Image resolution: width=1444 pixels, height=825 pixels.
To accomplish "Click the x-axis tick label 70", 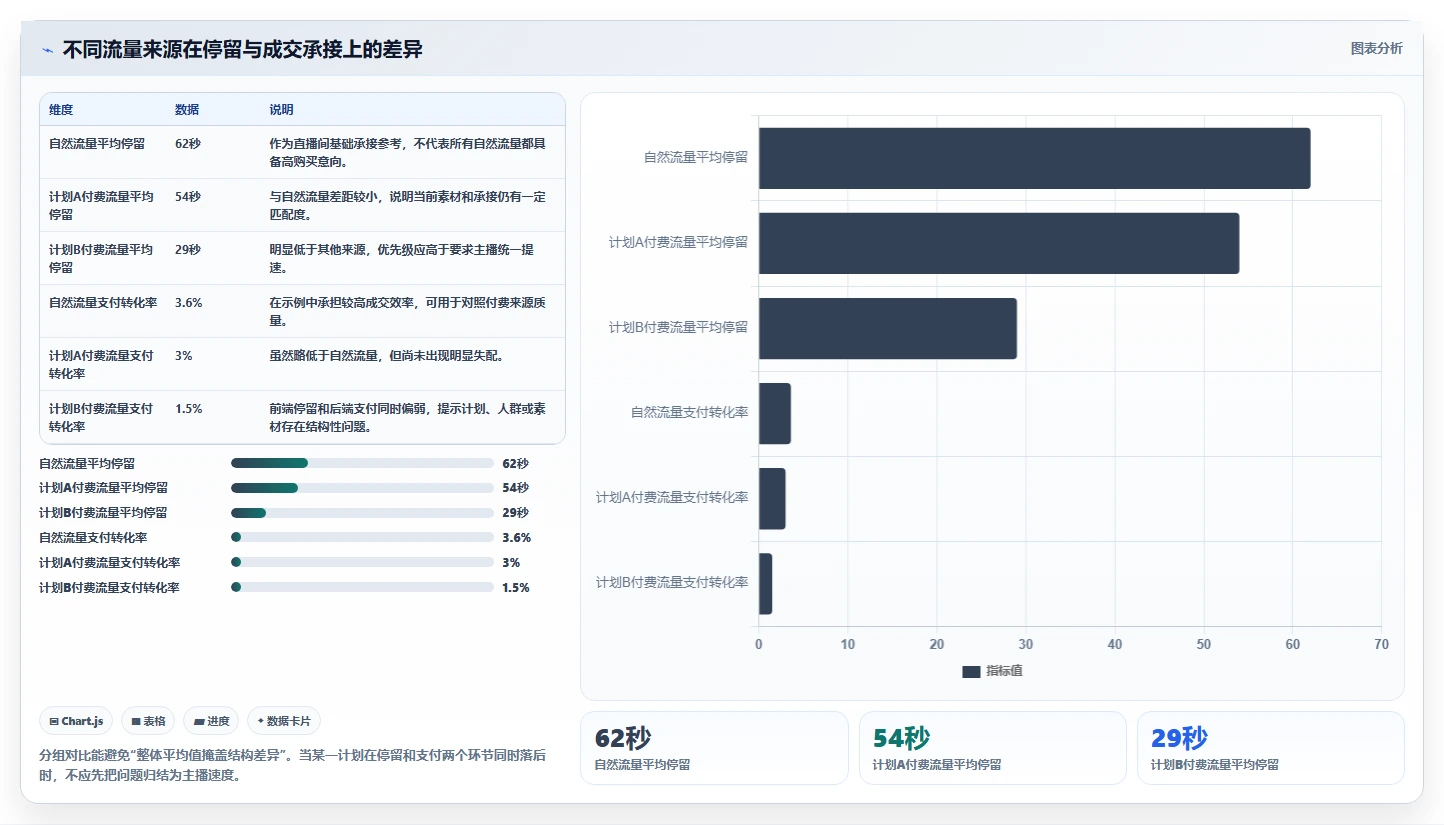I will [x=1381, y=645].
